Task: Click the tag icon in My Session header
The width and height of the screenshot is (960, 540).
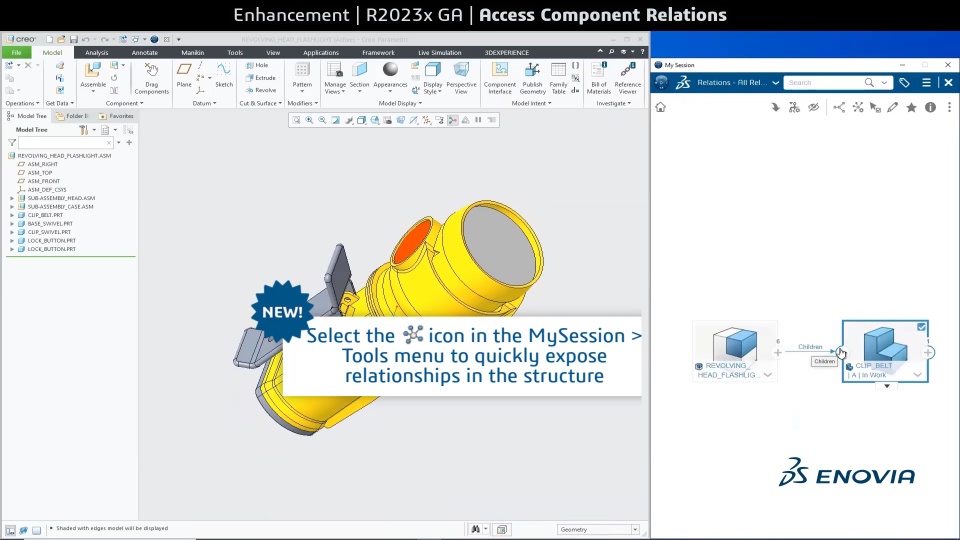Action: tap(904, 82)
